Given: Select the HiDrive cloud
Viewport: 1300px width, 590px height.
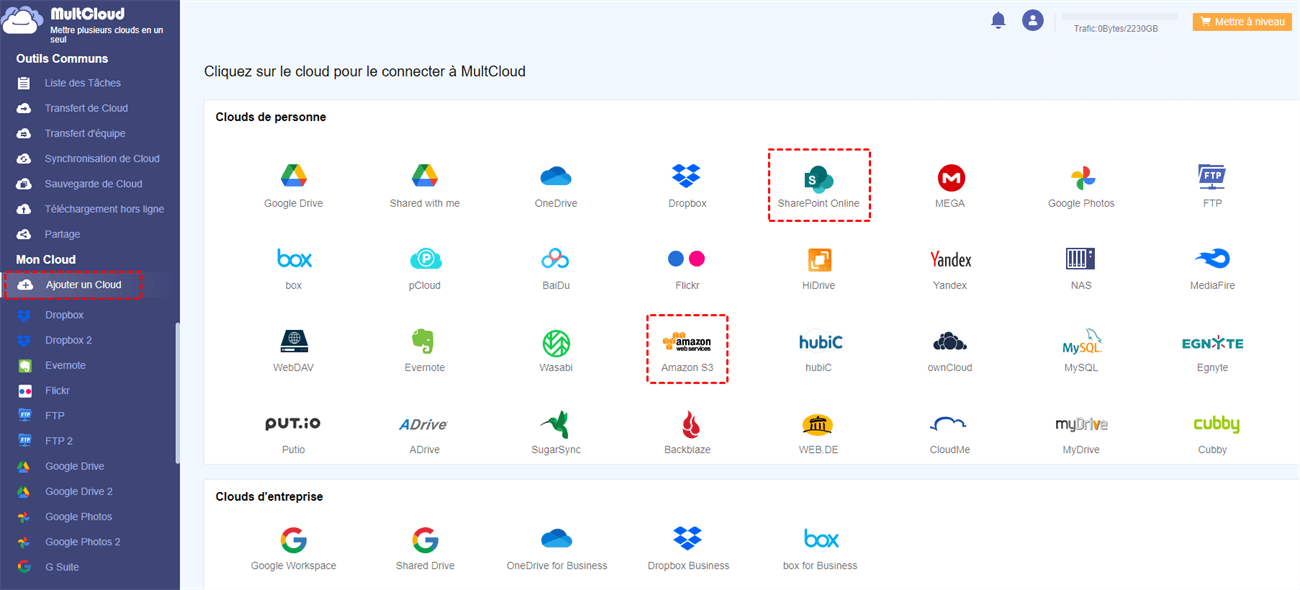Looking at the screenshot, I should 819,268.
